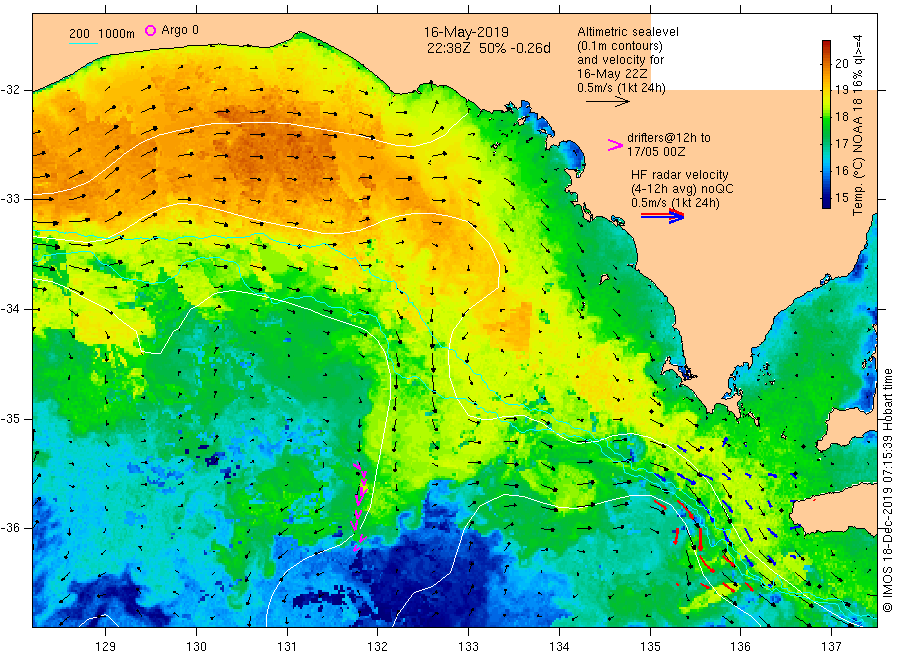Click the color bar value '18'

click(841, 117)
